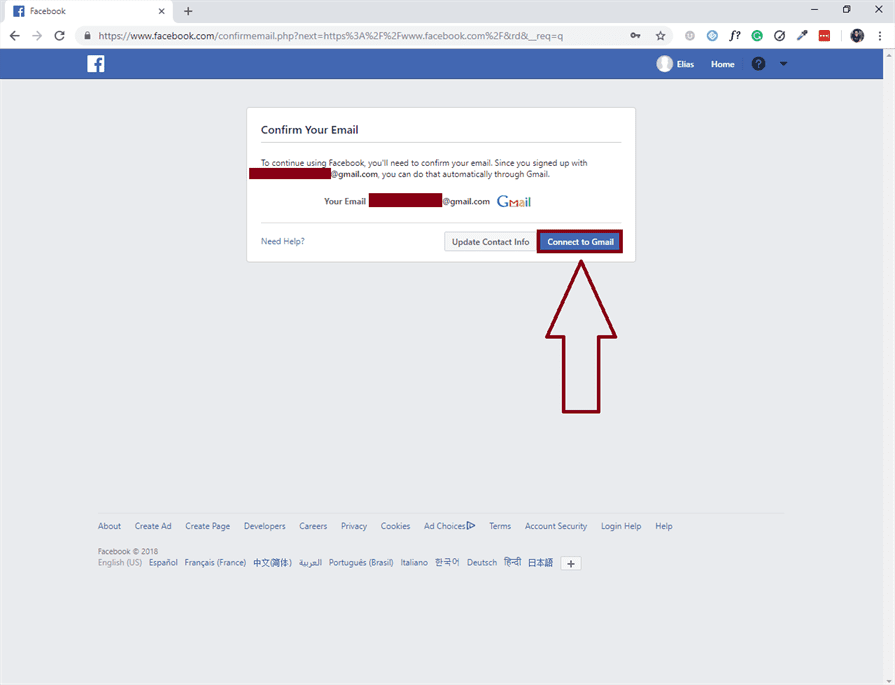Screen dimensions: 895x685
Task: Open the Need Help? link
Action: point(282,241)
